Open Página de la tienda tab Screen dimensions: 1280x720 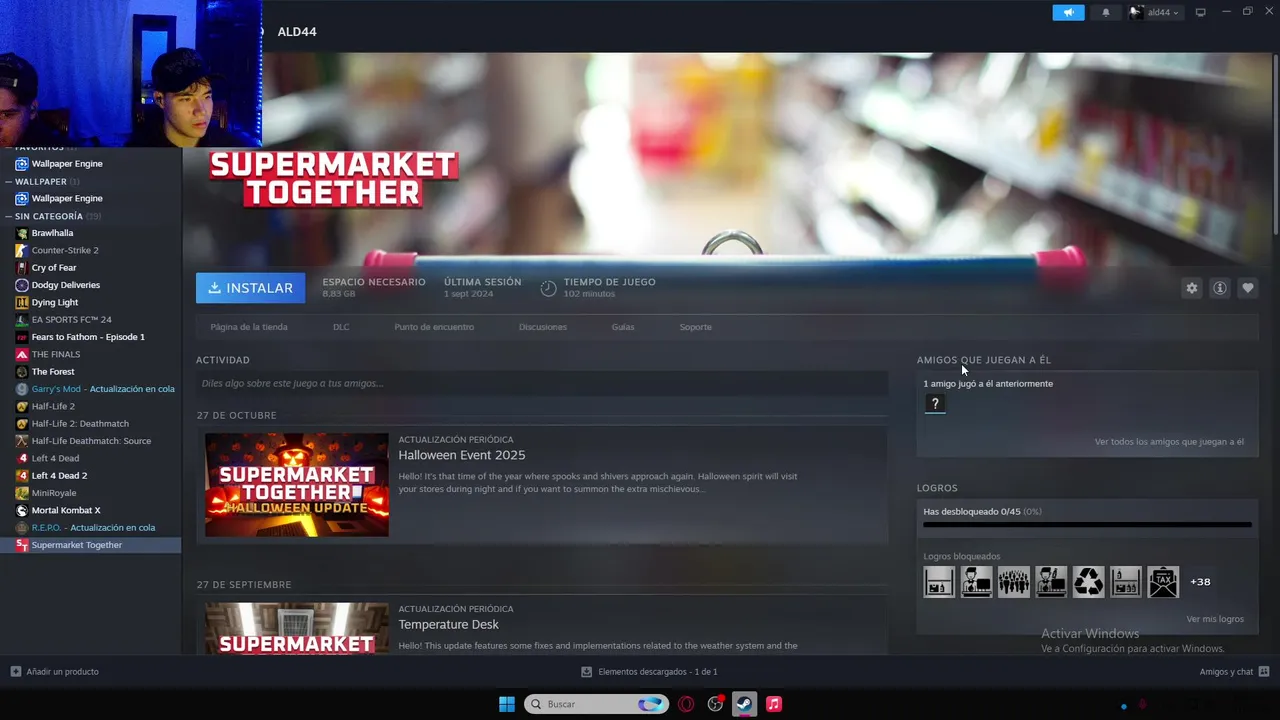click(249, 327)
